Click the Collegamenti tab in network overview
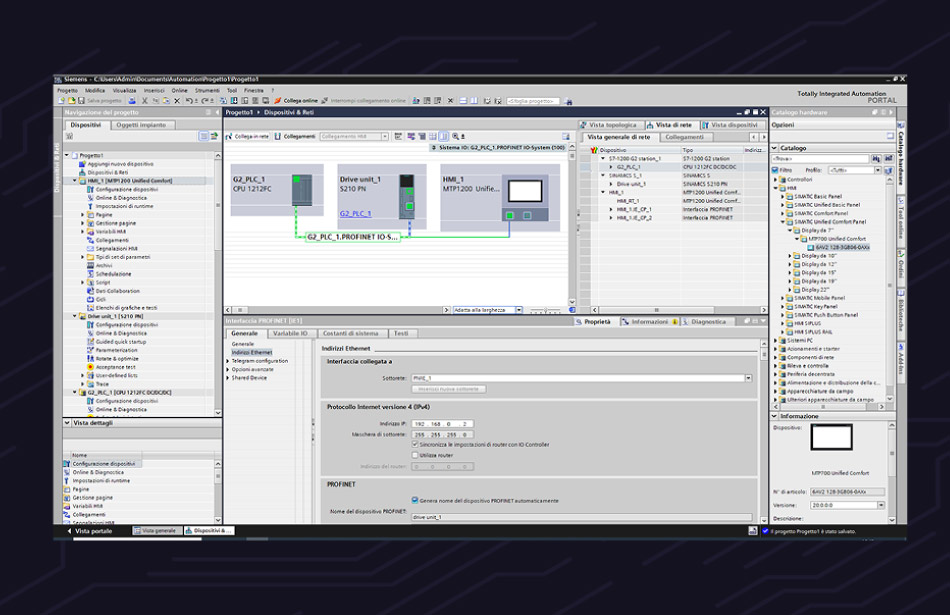 coord(685,137)
